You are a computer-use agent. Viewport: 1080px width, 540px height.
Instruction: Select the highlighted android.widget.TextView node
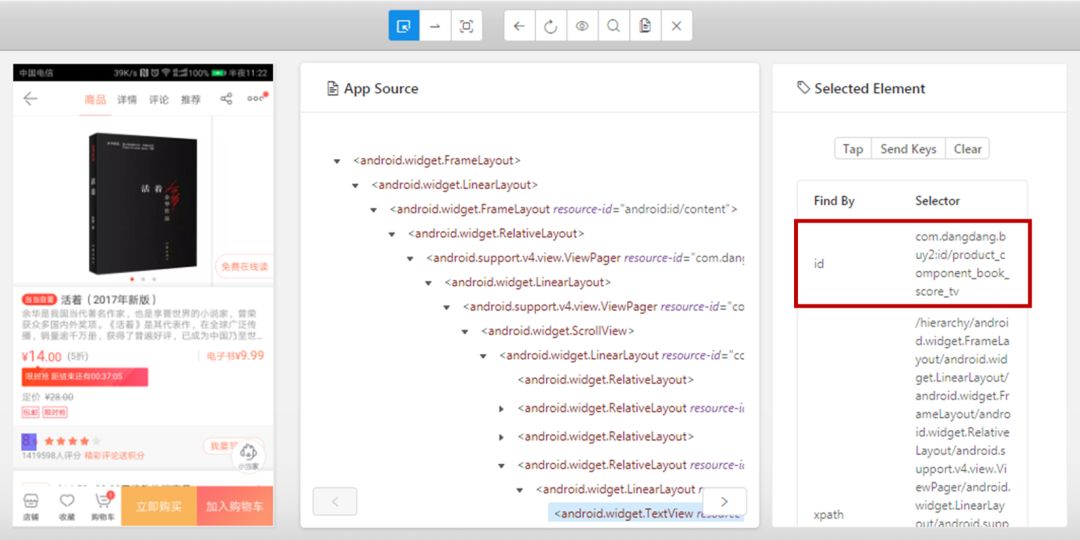646,513
